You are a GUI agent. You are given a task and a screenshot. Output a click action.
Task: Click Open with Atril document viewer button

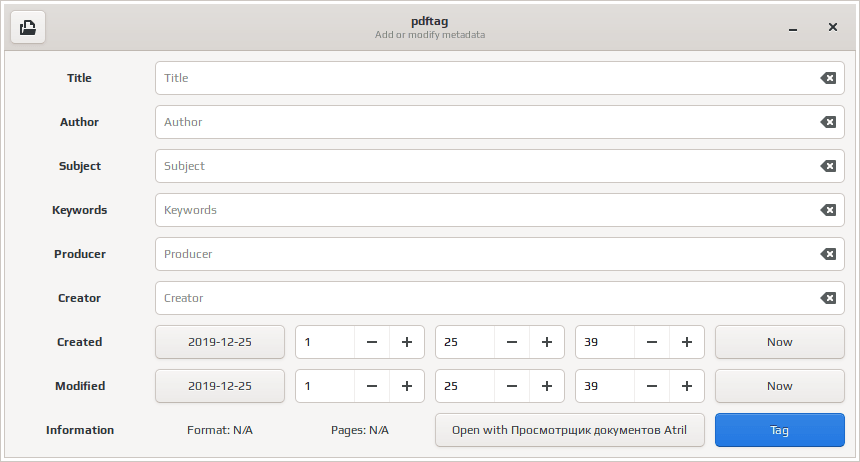point(569,430)
